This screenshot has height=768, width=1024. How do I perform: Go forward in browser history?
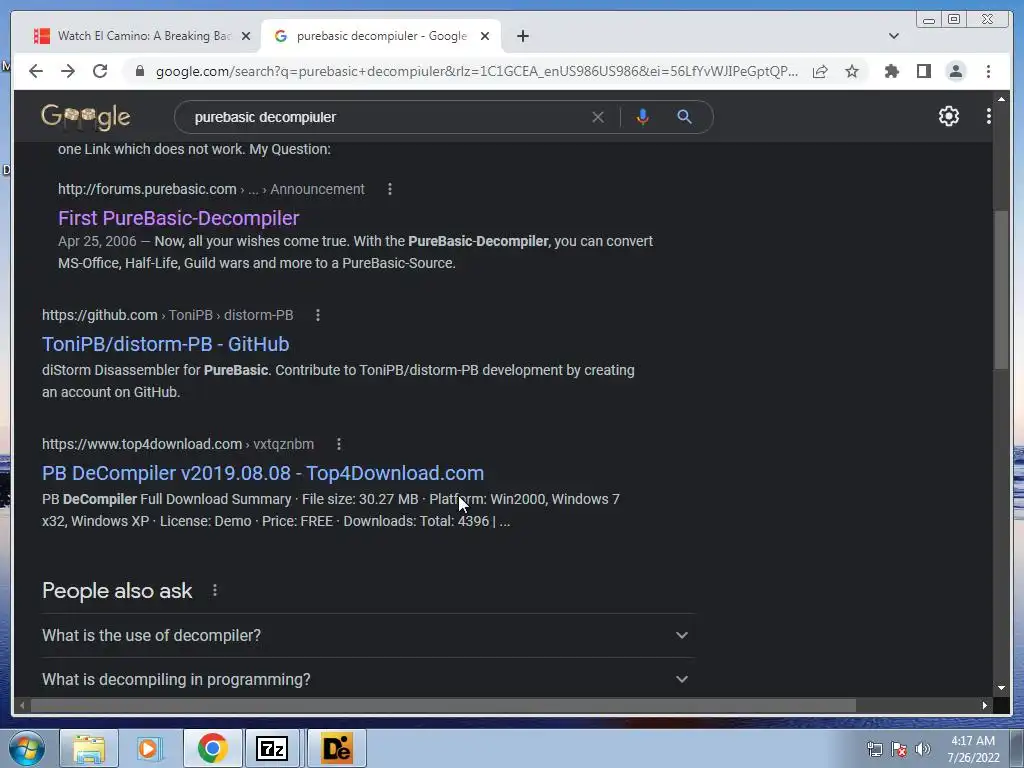(x=68, y=71)
